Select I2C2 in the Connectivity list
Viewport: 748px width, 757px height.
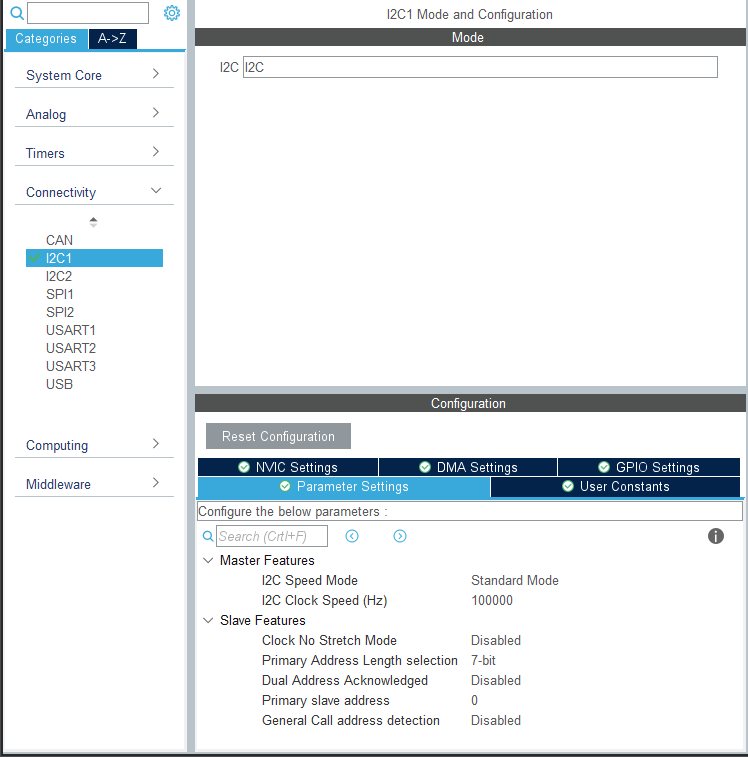59,276
